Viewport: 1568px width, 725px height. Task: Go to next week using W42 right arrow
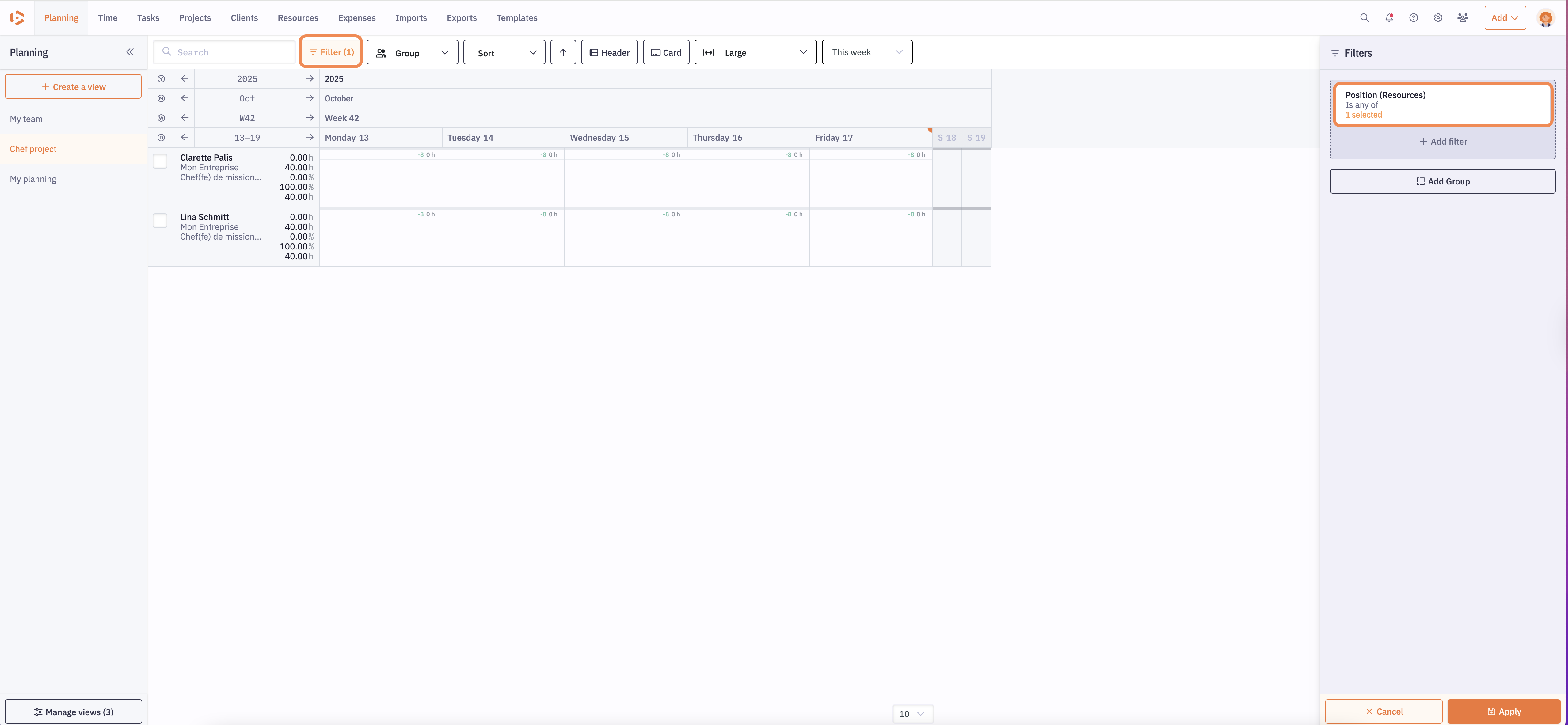310,117
